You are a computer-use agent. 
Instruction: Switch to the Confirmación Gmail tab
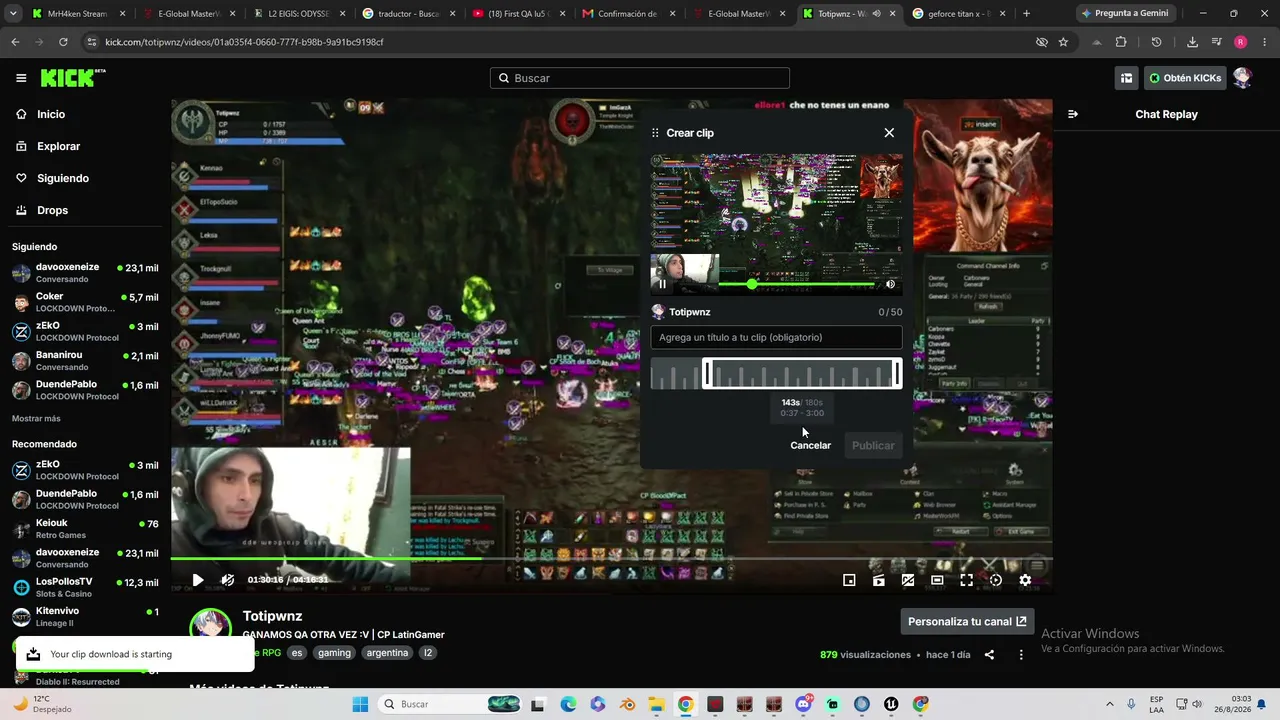pyautogui.click(x=627, y=14)
